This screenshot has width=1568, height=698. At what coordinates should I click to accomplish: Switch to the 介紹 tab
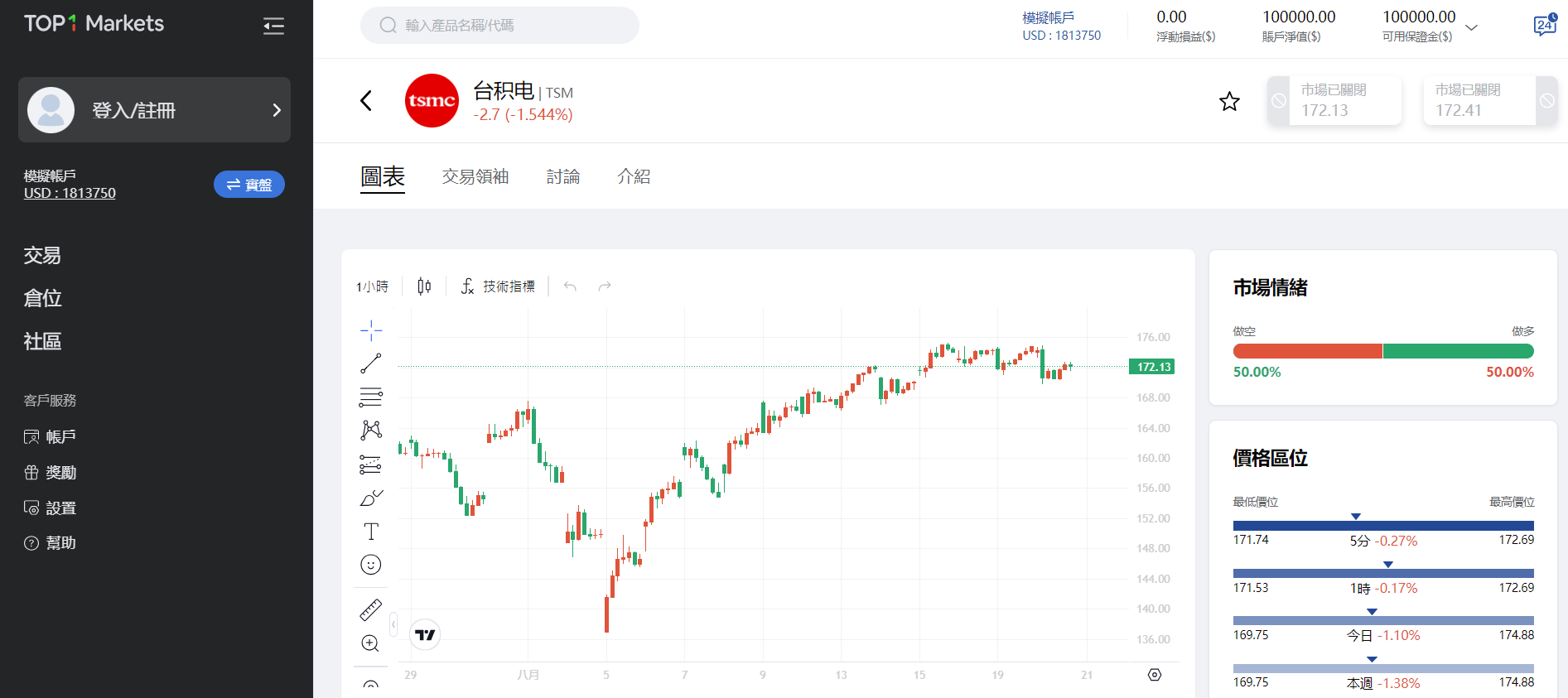pyautogui.click(x=634, y=176)
